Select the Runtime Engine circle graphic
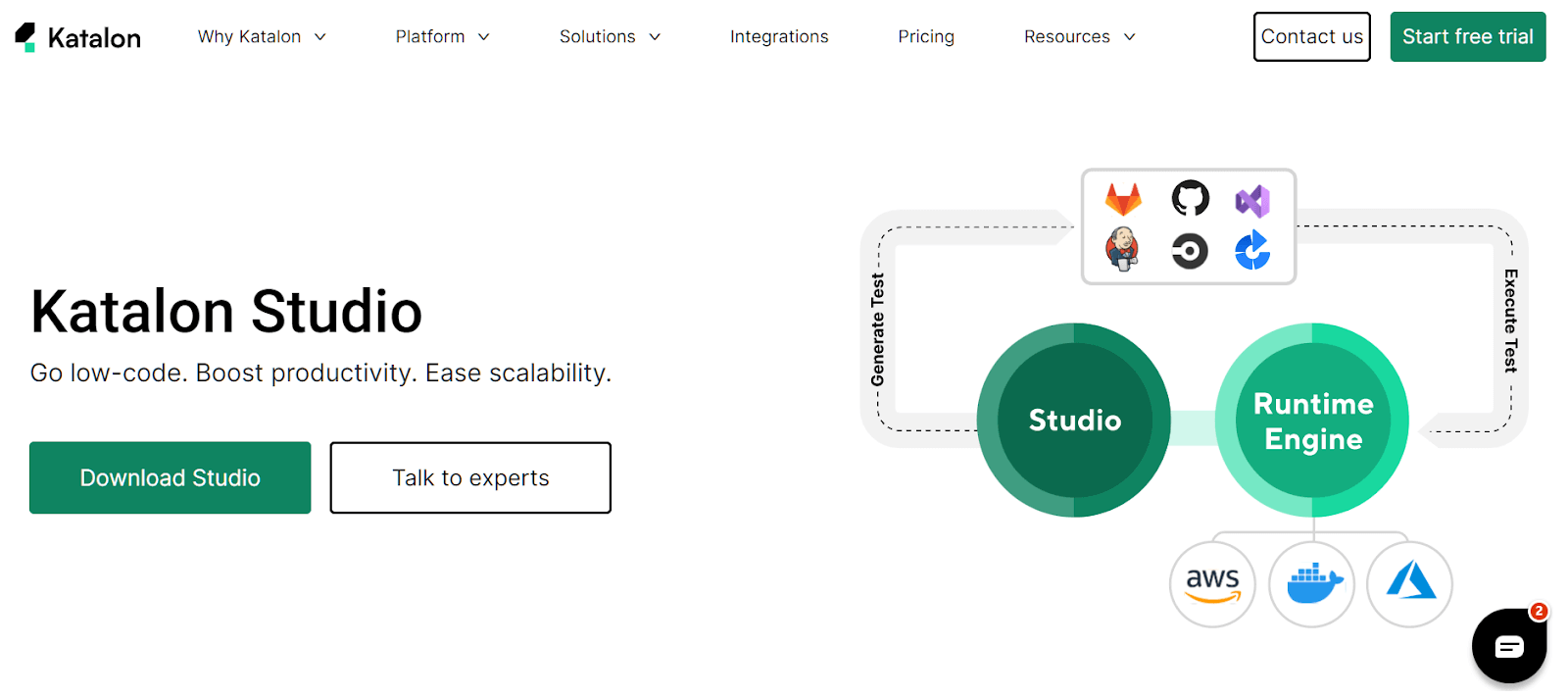The height and width of the screenshot is (696, 1568). [1312, 421]
